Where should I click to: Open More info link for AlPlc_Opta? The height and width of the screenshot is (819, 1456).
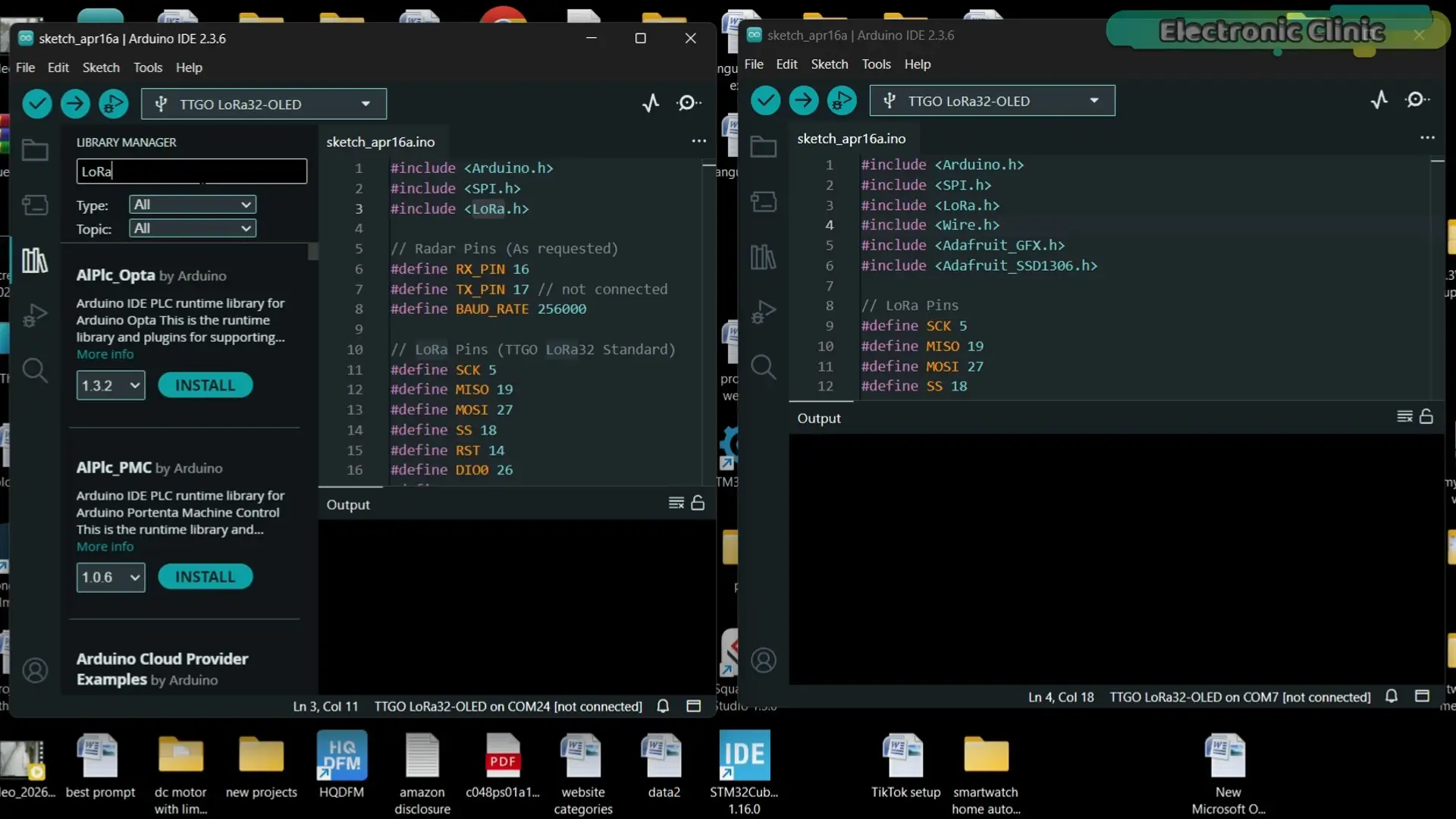pos(105,354)
